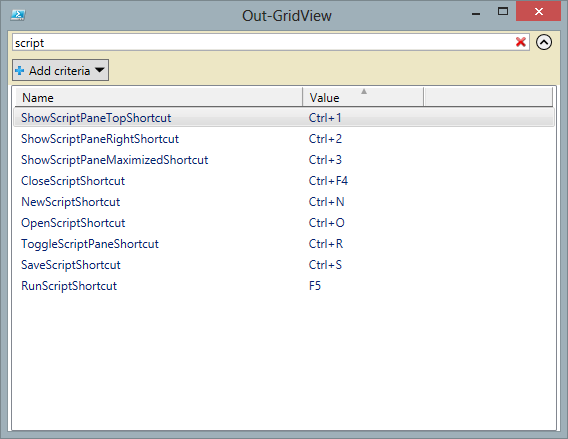Image resolution: width=568 pixels, height=439 pixels.
Task: Click the PowerShell icon in title bar
Action: (x=18, y=15)
